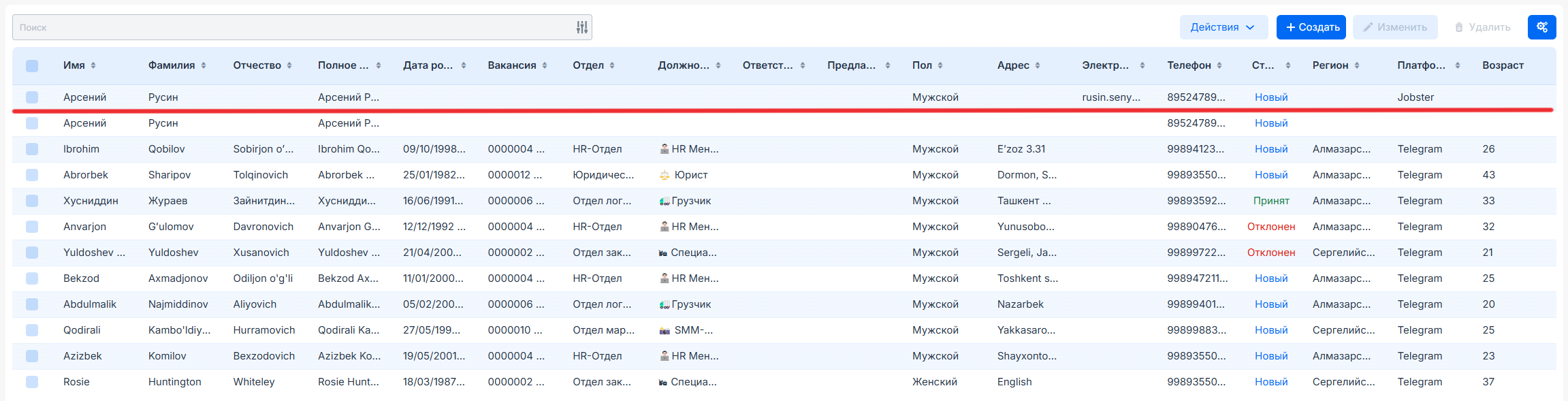The image size is (1568, 401).
Task: Open the Новый status of Abrorbek Sharipov
Action: click(1270, 175)
